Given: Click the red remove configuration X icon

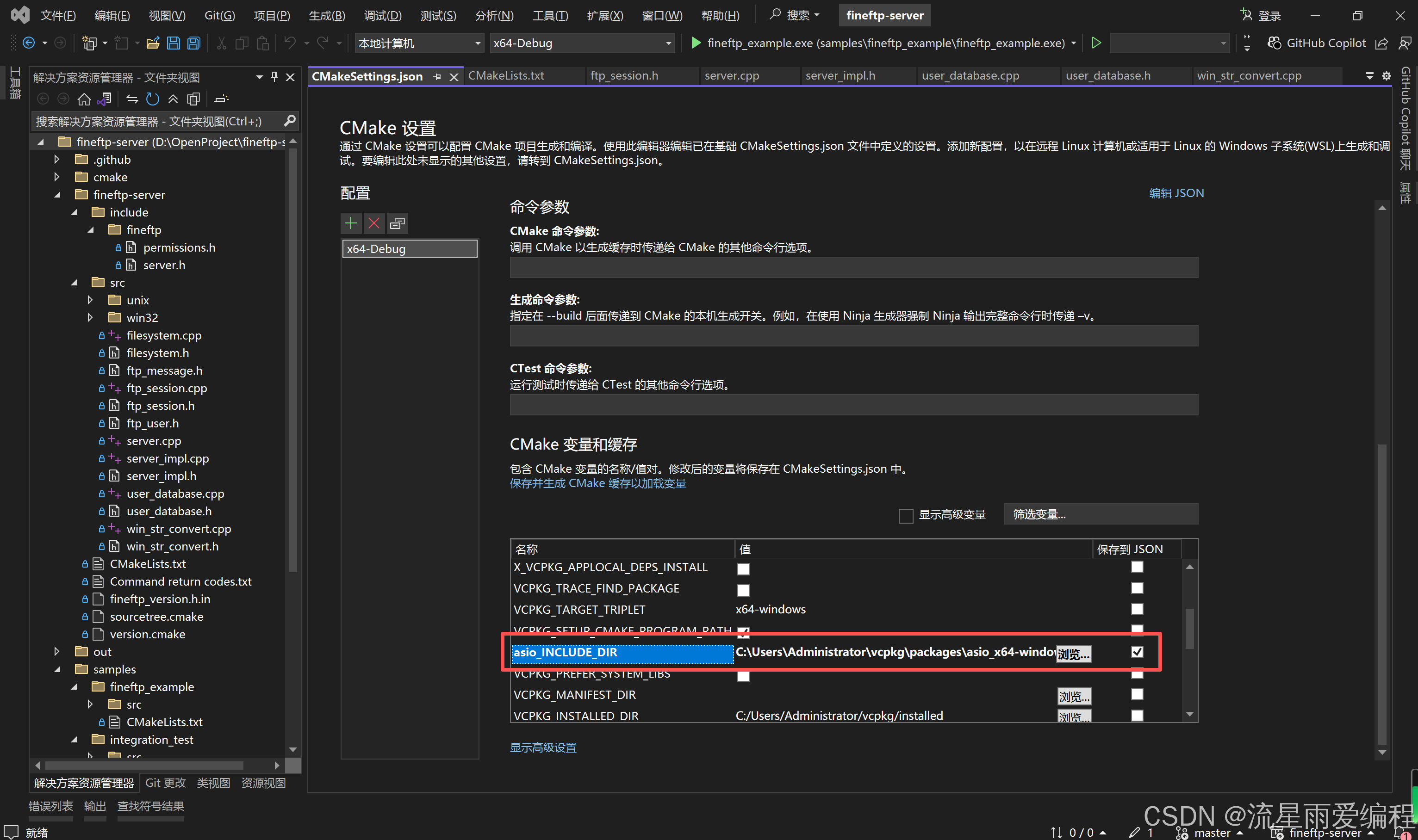Looking at the screenshot, I should [374, 223].
